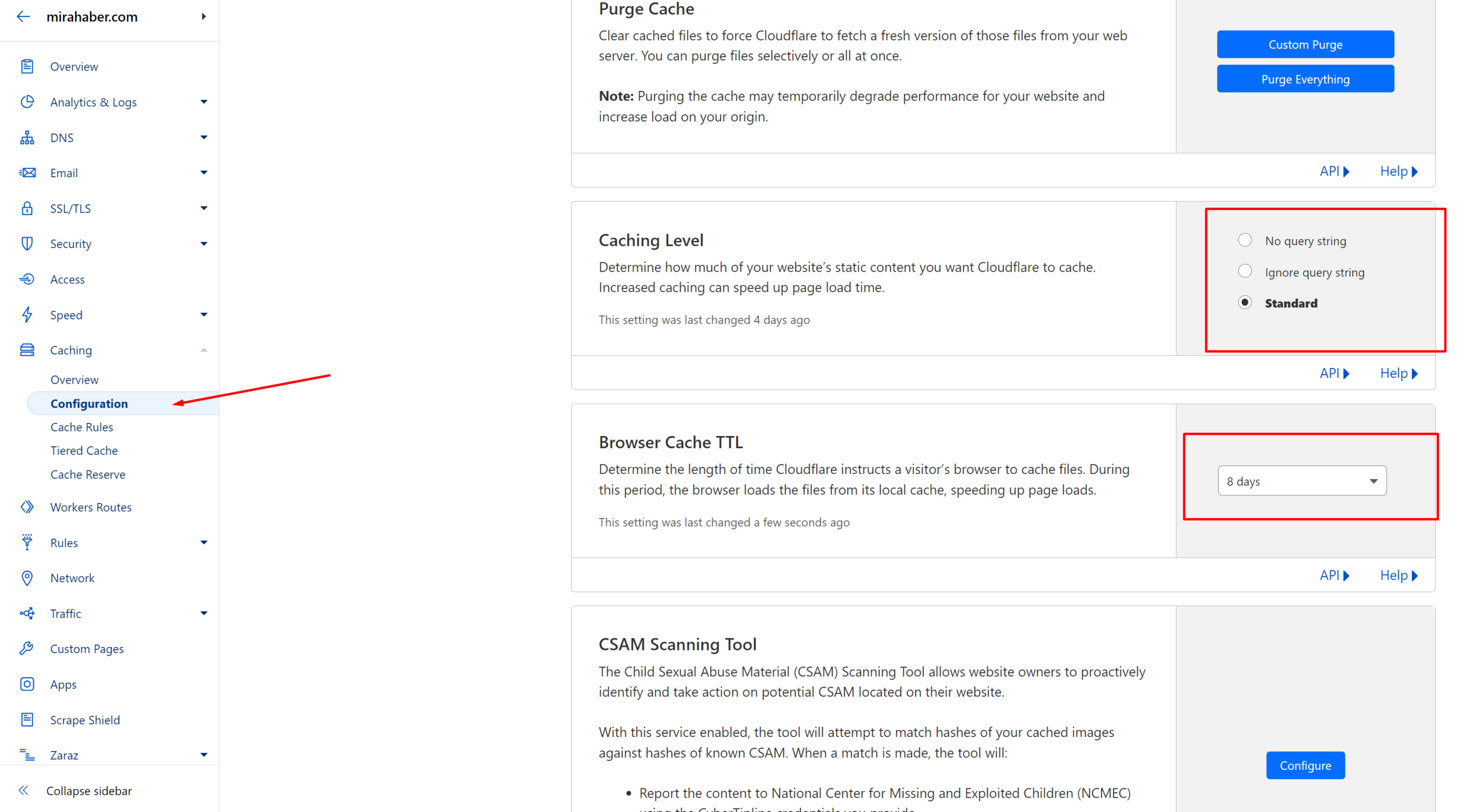The width and height of the screenshot is (1477, 812).
Task: Click Configuration in Caching submenu
Action: click(x=89, y=403)
